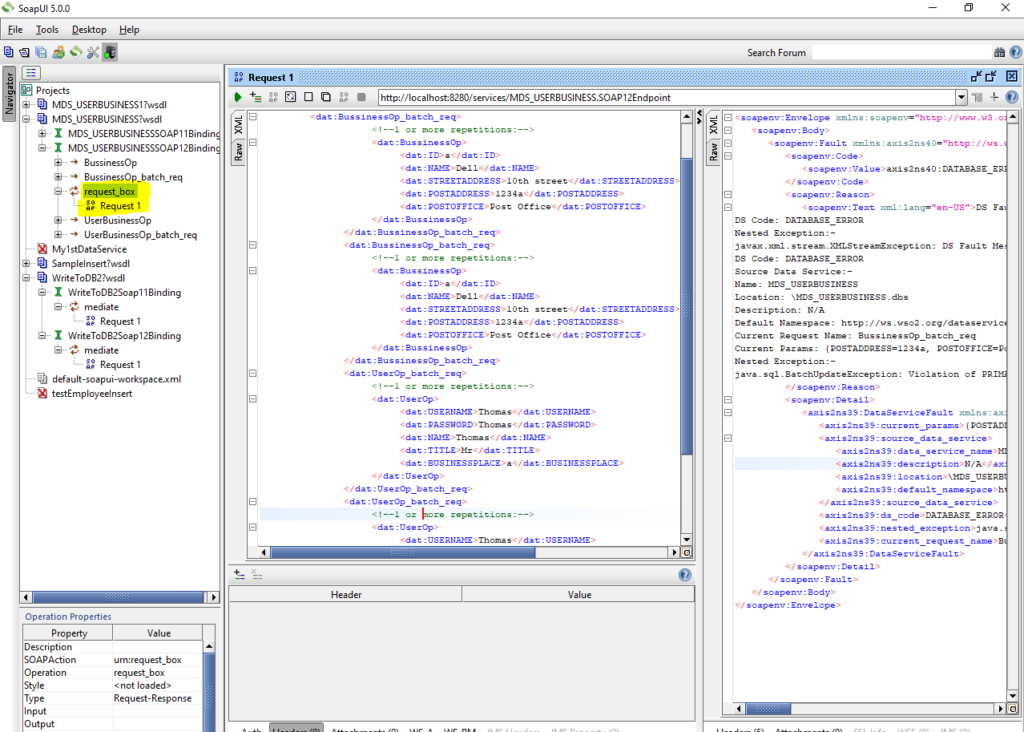Click the endpoint URL text field
The width and height of the screenshot is (1024, 732).
click(x=666, y=97)
